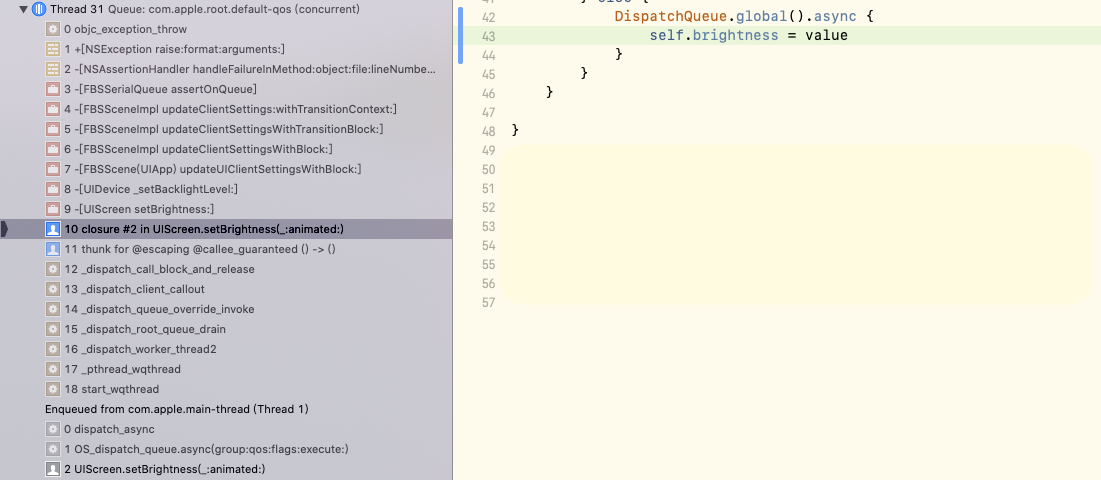Viewport: 1101px width, 480px height.
Task: Select frame 11 thunk for @escaping @callee_guaranteed
Action: 226,249
